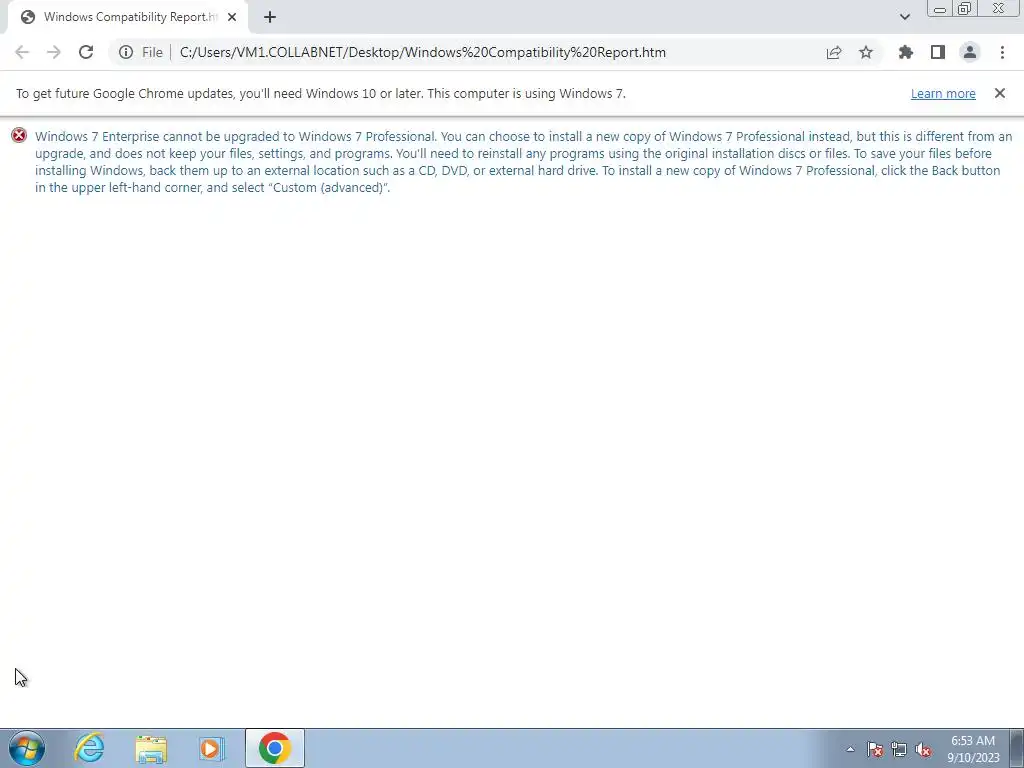Open Windows Media Player from taskbar
Screen dimensions: 1024x768
click(211, 748)
